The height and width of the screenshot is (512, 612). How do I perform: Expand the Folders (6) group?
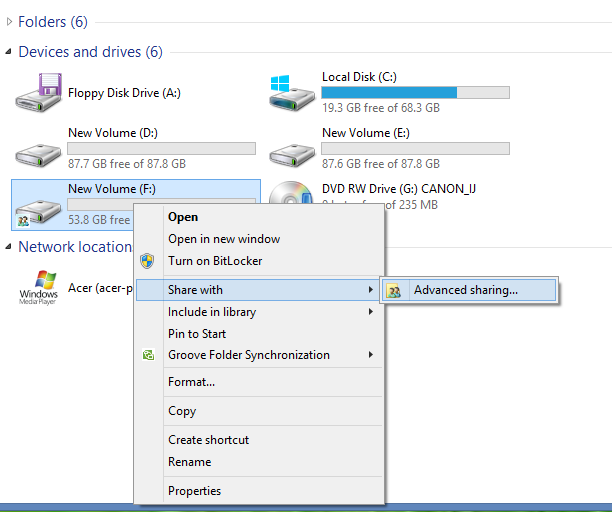tap(9, 21)
